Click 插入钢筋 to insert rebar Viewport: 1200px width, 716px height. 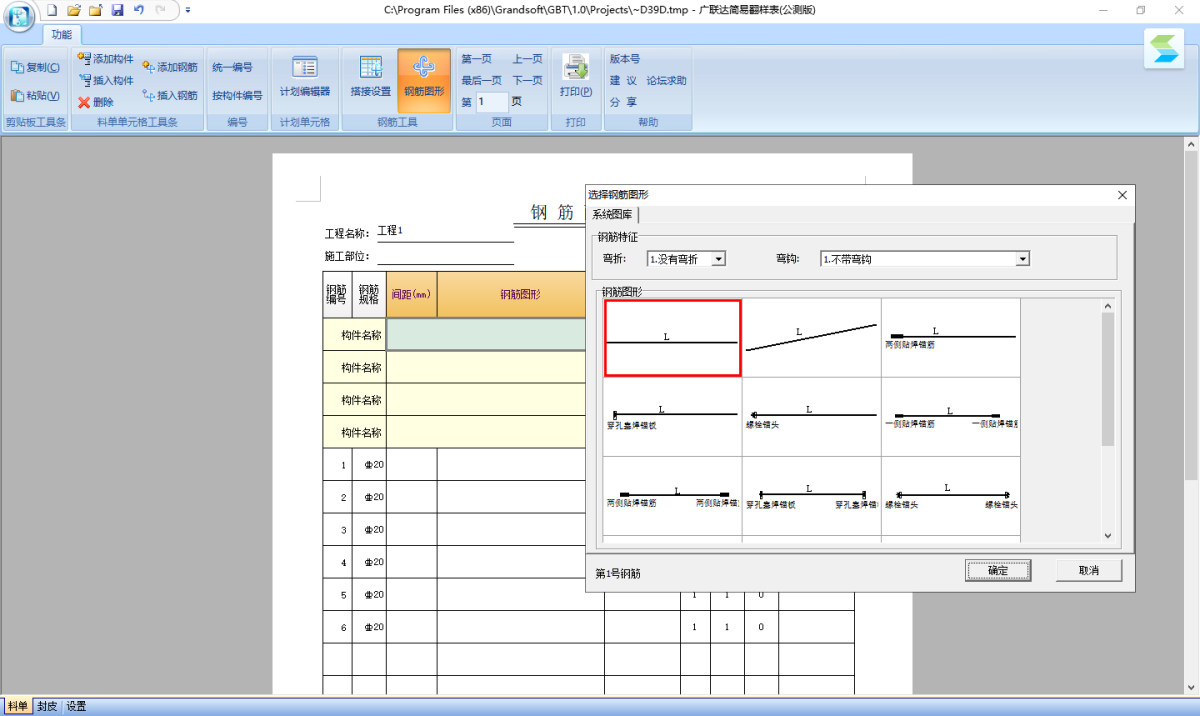pos(170,96)
